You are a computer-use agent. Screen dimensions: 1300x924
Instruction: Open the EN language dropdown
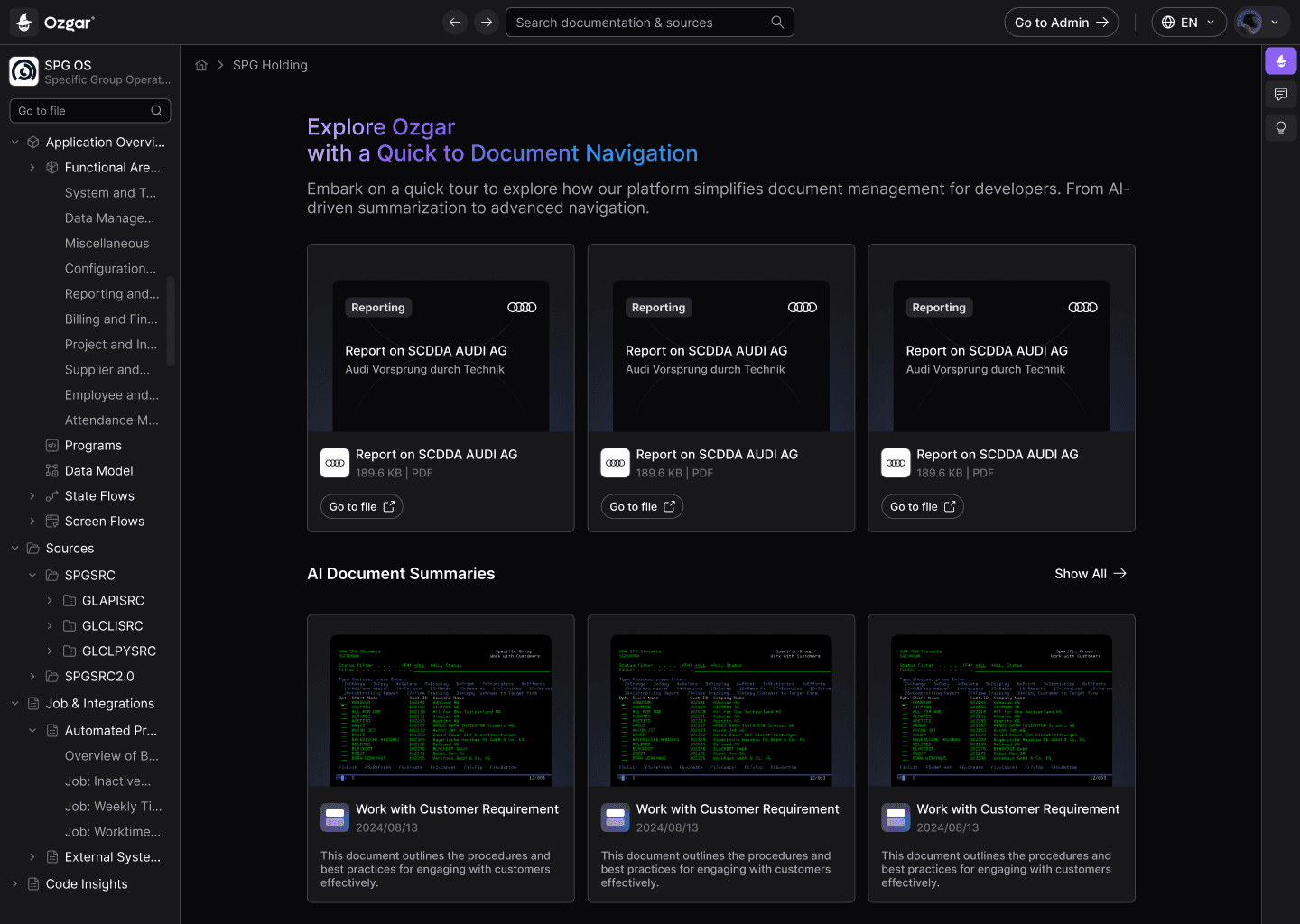(x=1188, y=23)
